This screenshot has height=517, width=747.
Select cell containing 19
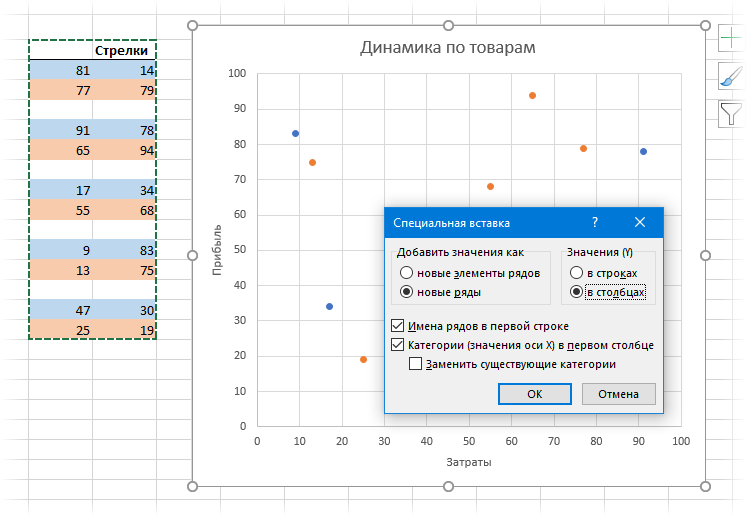(x=124, y=330)
